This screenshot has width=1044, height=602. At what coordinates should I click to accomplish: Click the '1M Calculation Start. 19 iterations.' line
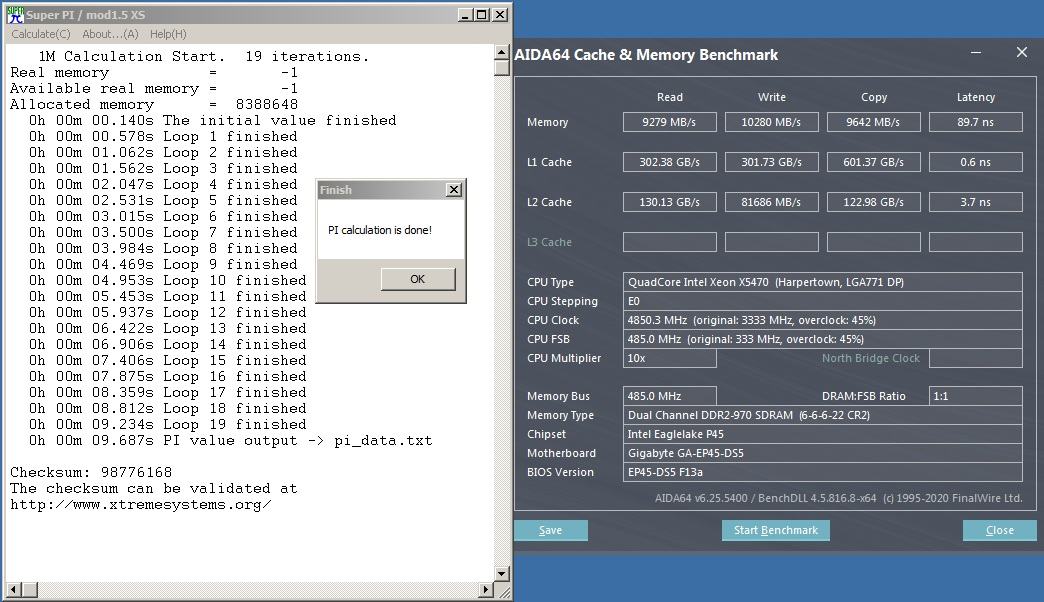[x=204, y=57]
